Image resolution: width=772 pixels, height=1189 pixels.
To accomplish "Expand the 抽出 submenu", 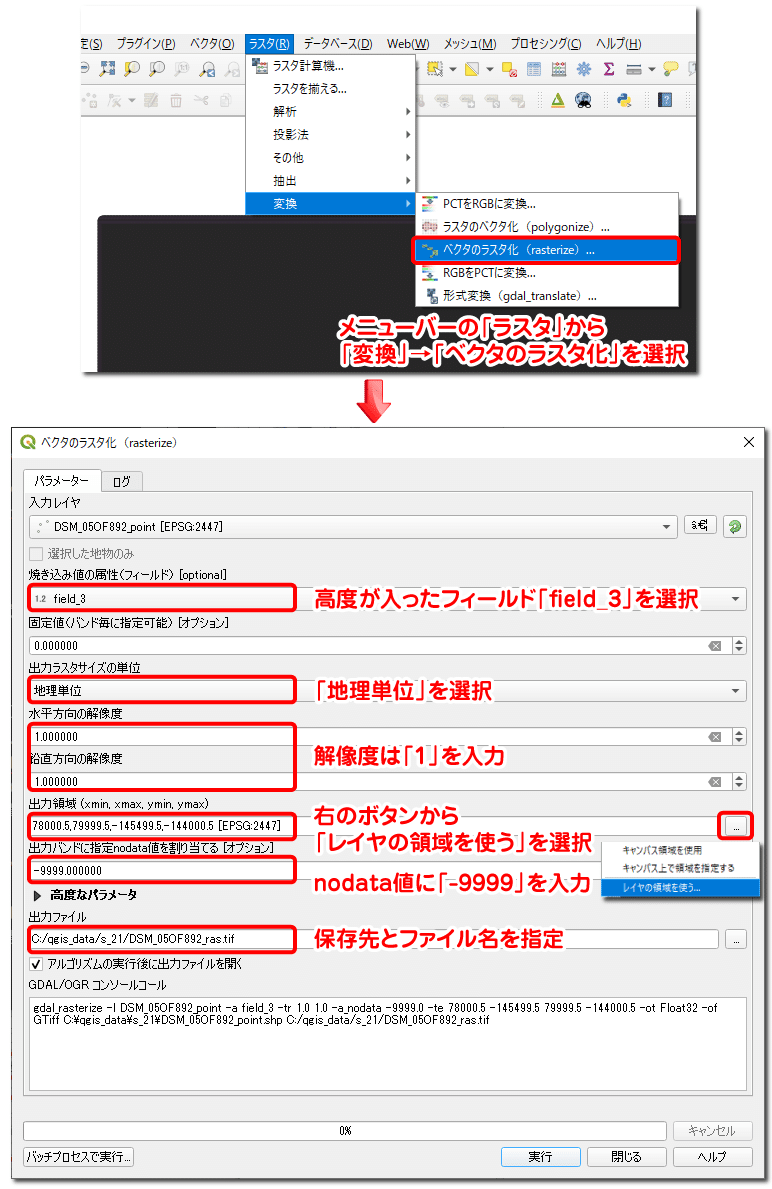I will pos(330,180).
